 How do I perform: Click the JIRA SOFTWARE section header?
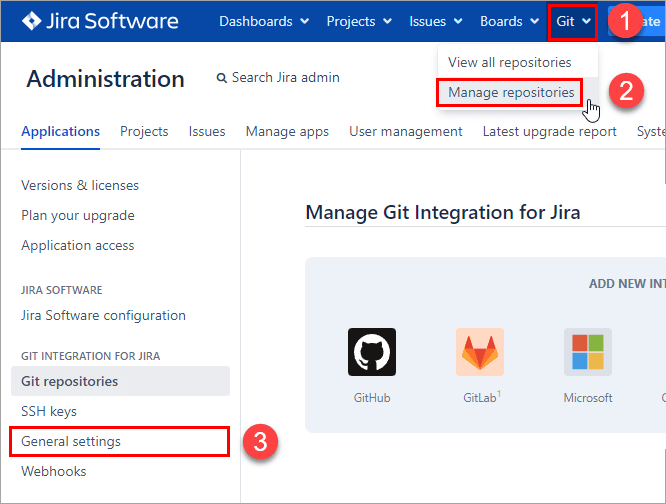coord(62,290)
